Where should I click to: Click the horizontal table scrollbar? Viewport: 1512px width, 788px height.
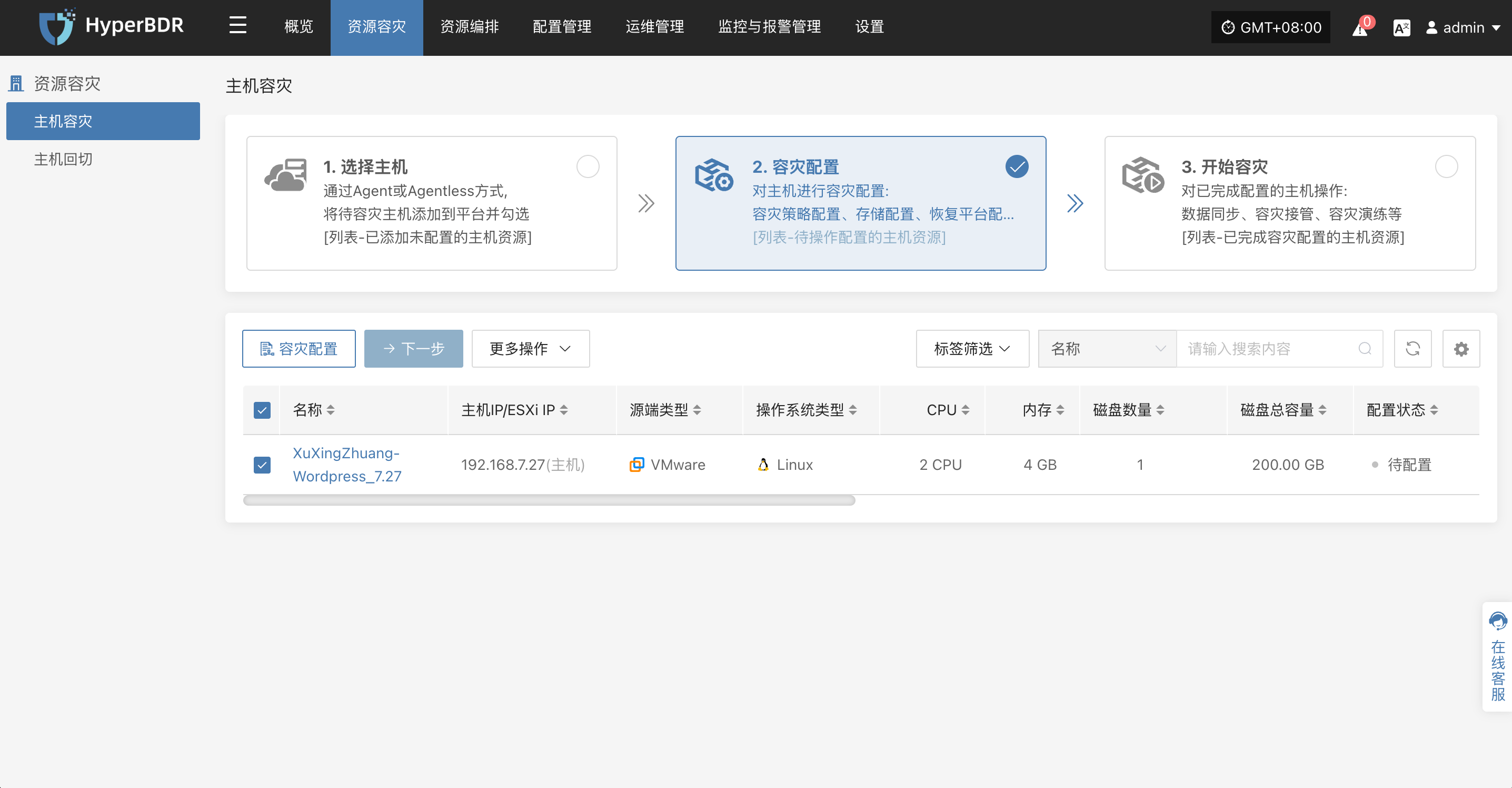(x=549, y=500)
